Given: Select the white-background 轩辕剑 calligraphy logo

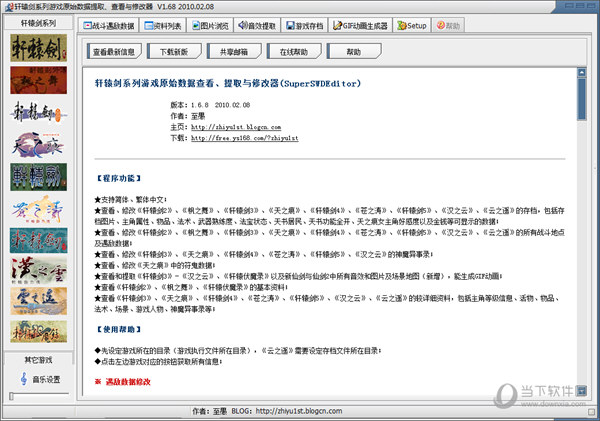Looking at the screenshot, I should (x=39, y=112).
